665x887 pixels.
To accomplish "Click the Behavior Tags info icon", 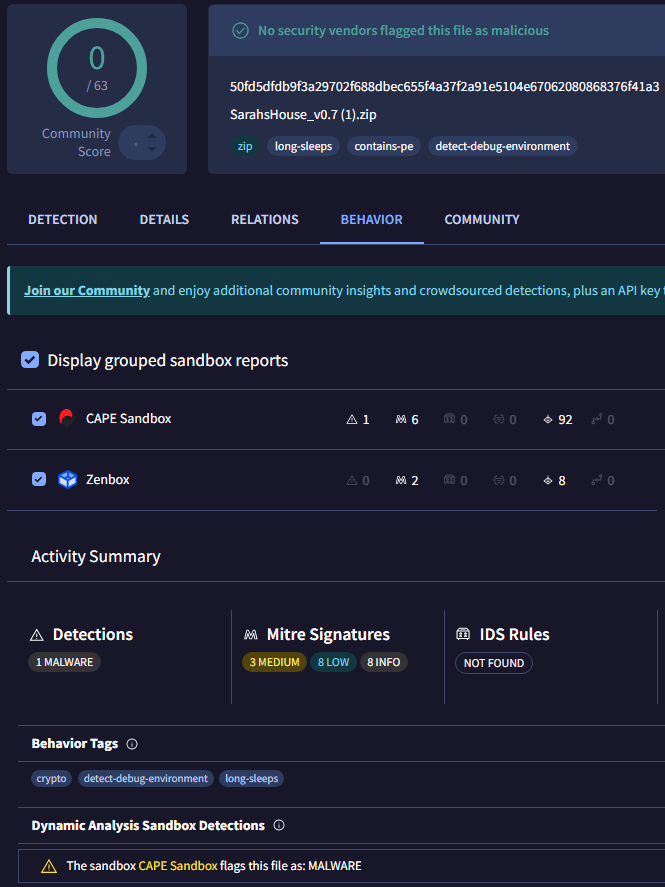I will coord(132,744).
